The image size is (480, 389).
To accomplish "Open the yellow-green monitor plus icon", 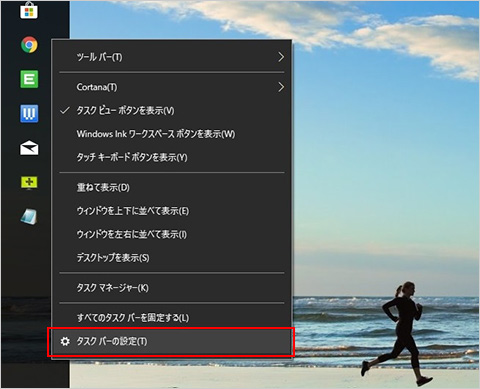I will coord(29,183).
